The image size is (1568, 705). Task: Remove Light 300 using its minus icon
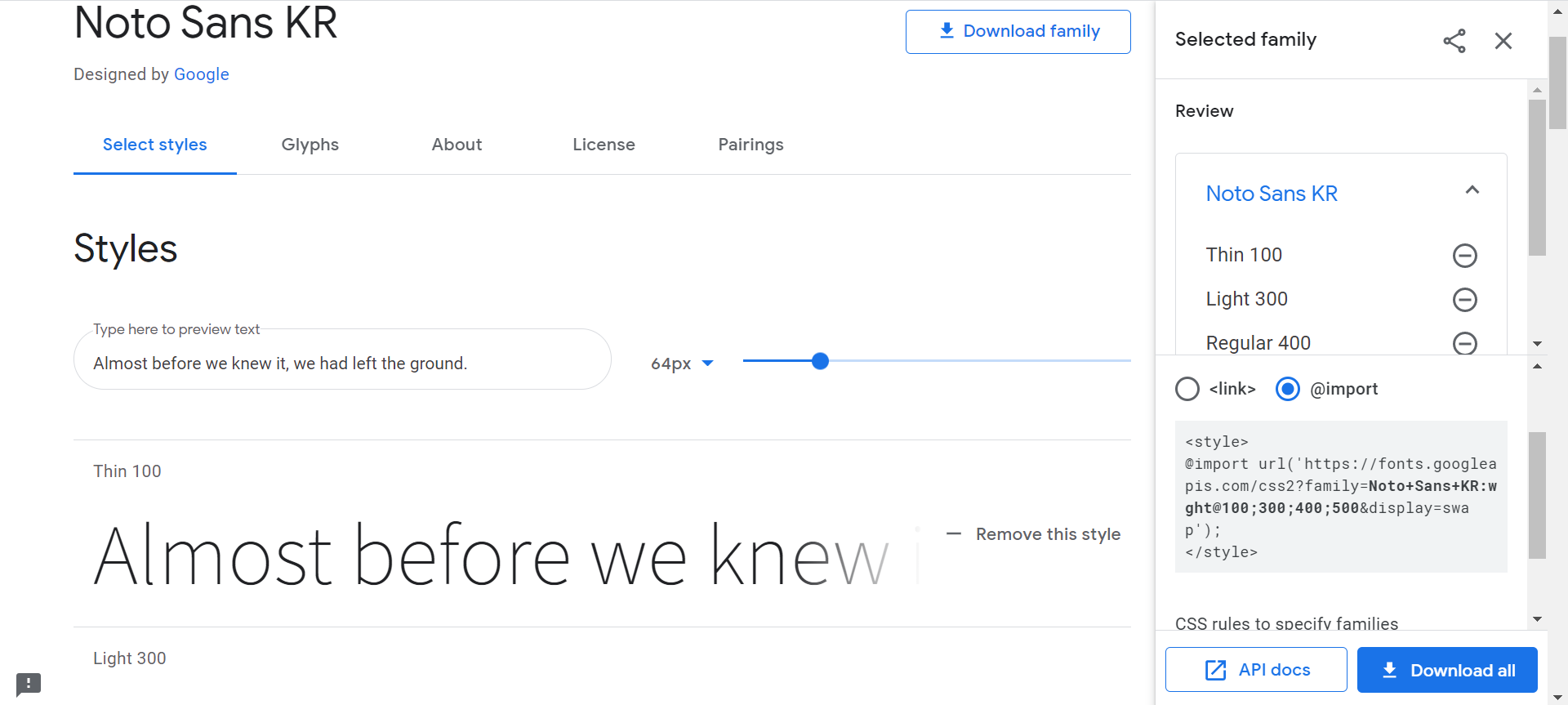(1465, 300)
